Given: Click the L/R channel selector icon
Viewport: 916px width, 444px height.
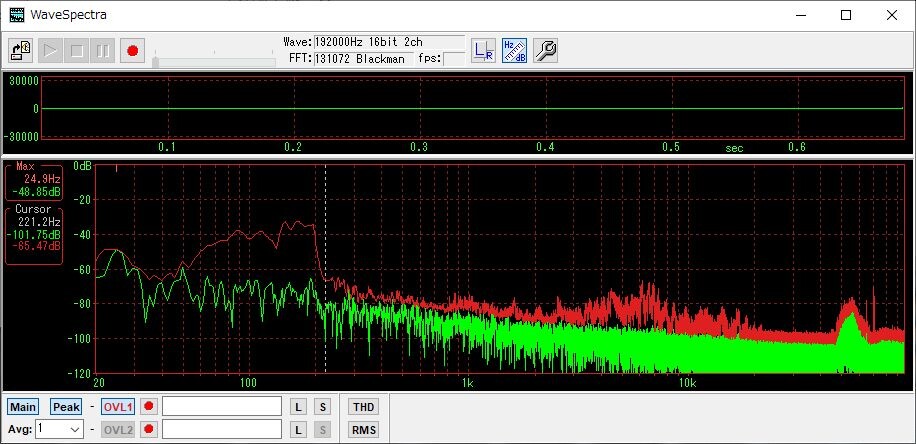Looking at the screenshot, I should point(483,50).
